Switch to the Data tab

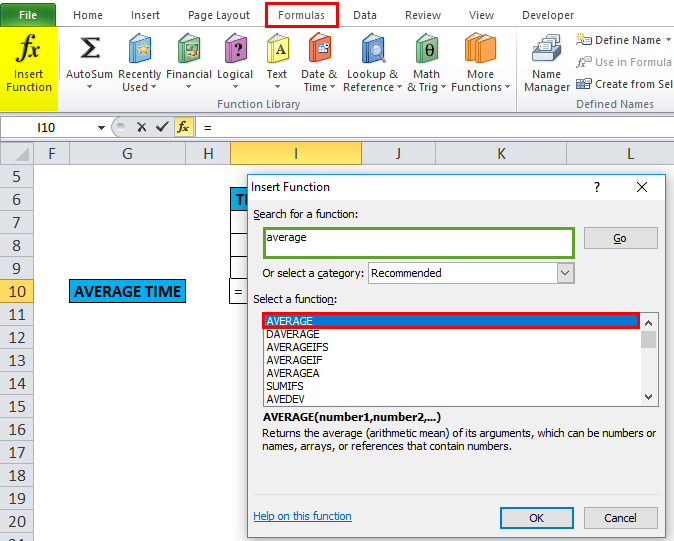tap(365, 15)
